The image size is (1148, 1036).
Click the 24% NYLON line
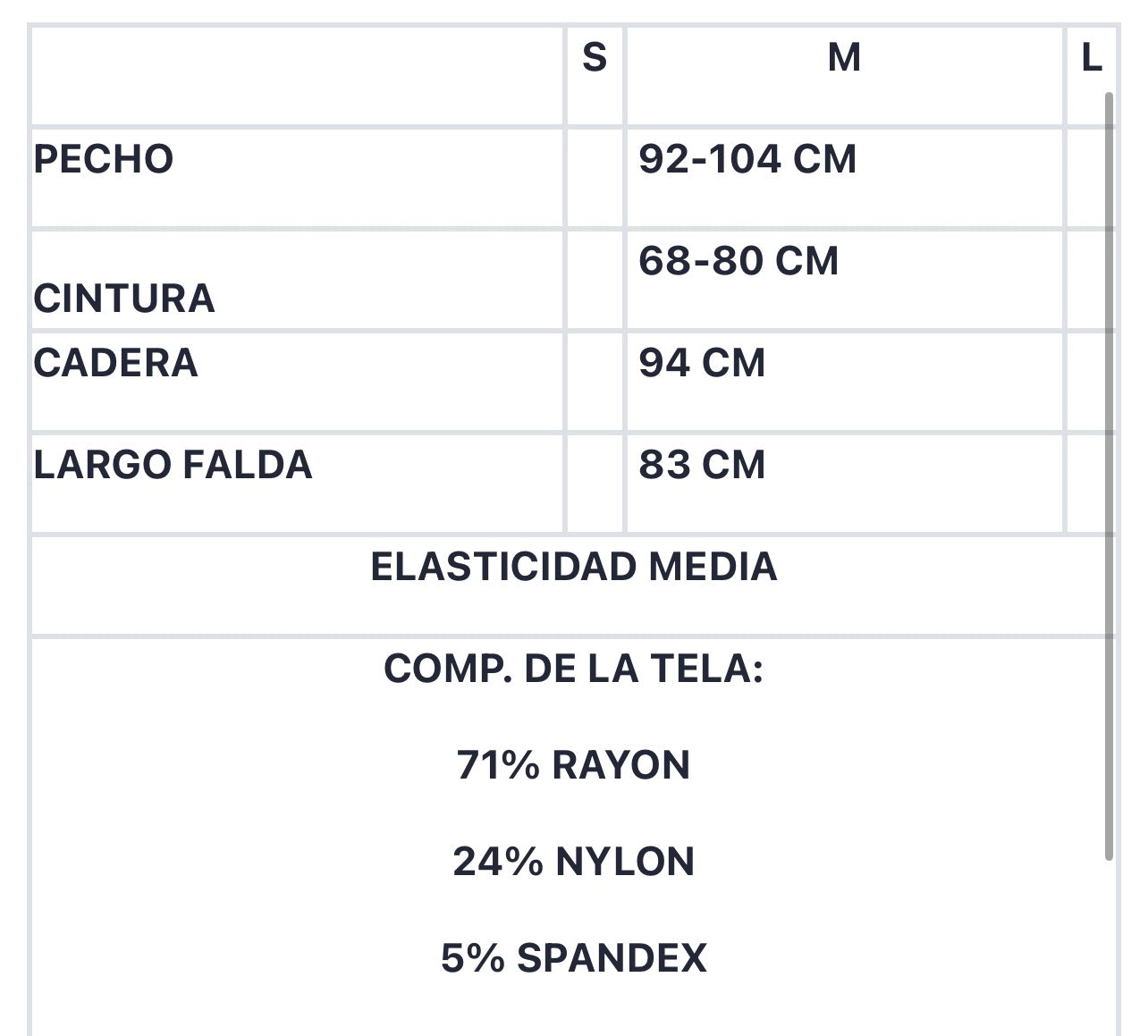coord(574,862)
